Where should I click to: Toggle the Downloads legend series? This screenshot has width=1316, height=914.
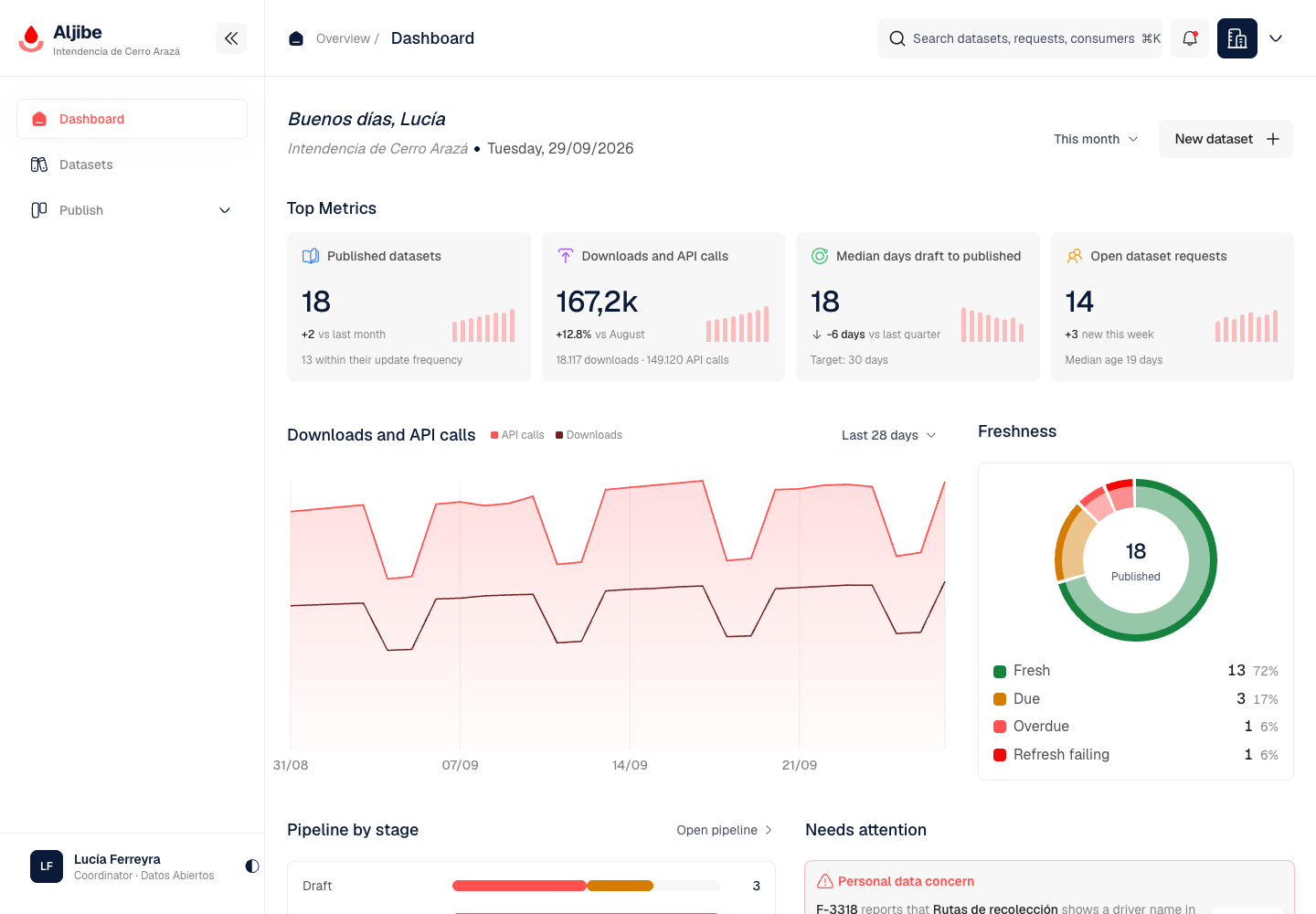[589, 435]
